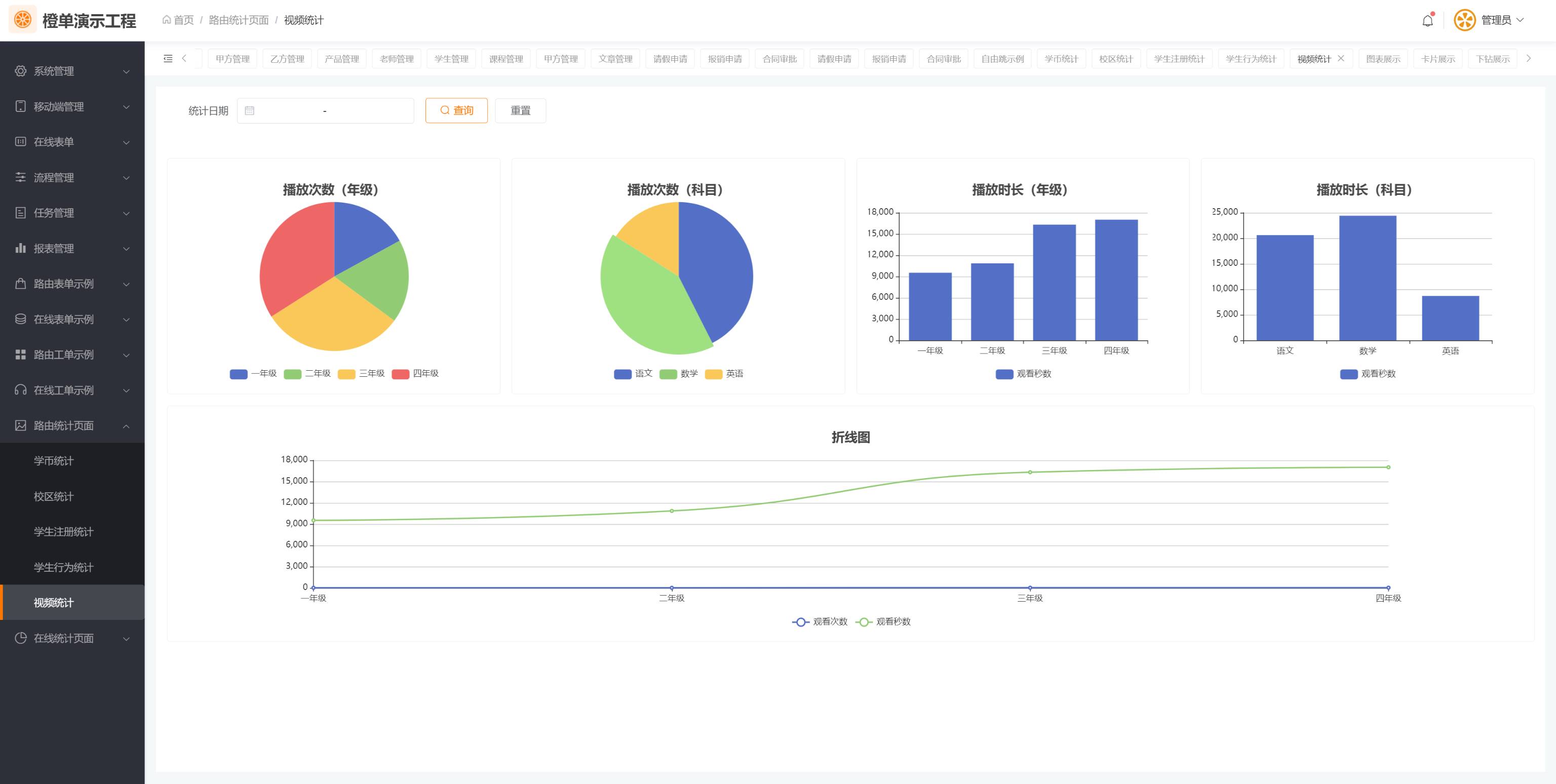This screenshot has width=1556, height=784.
Task: Close the 视频统计 tab
Action: [x=1341, y=59]
